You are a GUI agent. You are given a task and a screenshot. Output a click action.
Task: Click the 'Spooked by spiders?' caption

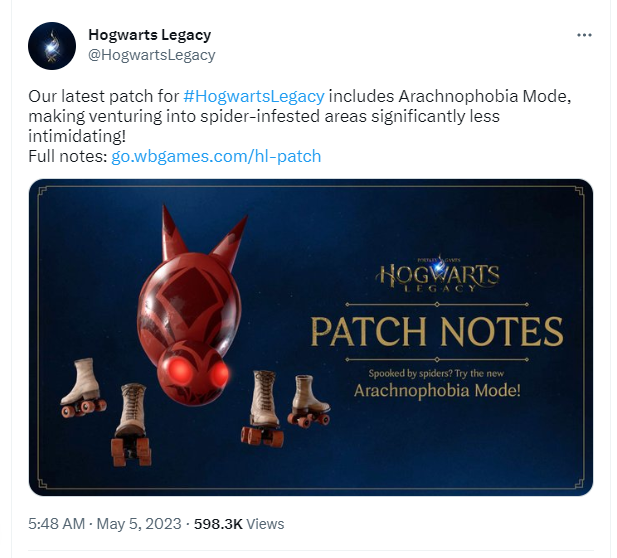[436, 373]
